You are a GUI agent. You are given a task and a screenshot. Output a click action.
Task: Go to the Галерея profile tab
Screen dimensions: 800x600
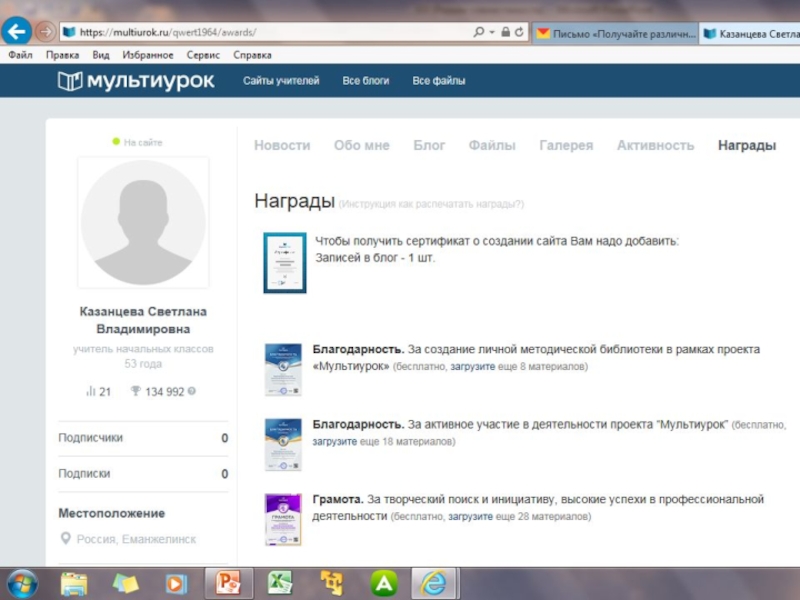[x=566, y=145]
